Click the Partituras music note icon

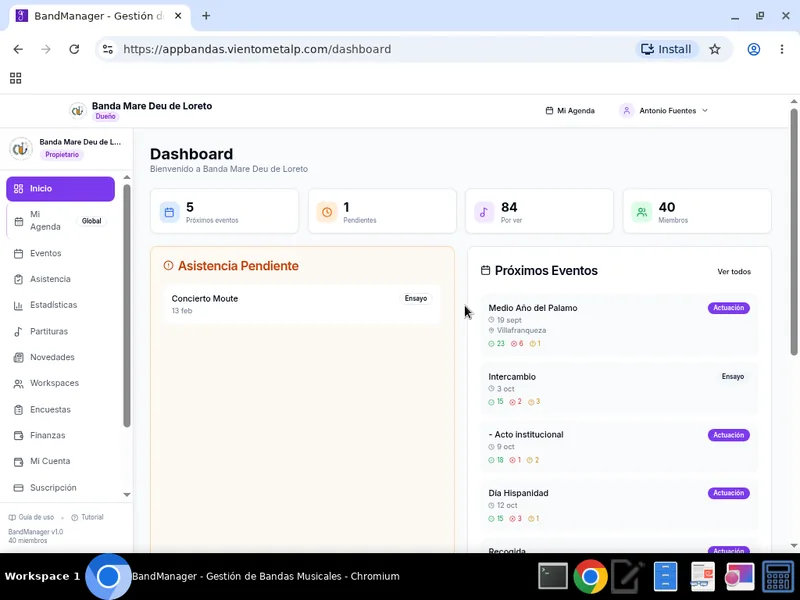click(18, 332)
